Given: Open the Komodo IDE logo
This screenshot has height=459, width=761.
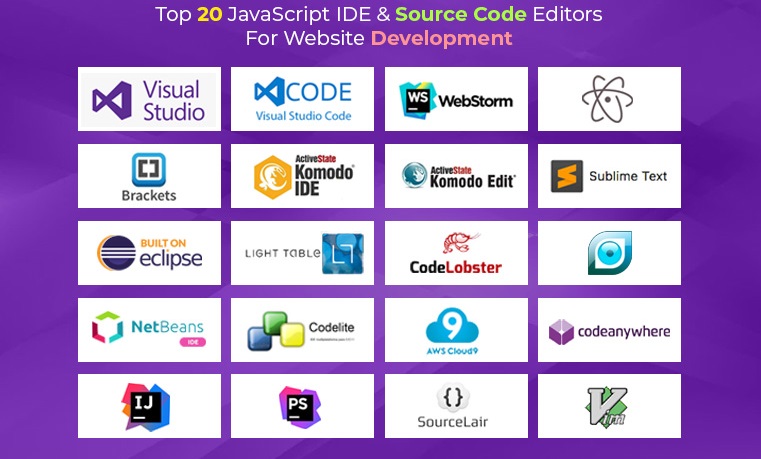Looking at the screenshot, I should point(302,176).
